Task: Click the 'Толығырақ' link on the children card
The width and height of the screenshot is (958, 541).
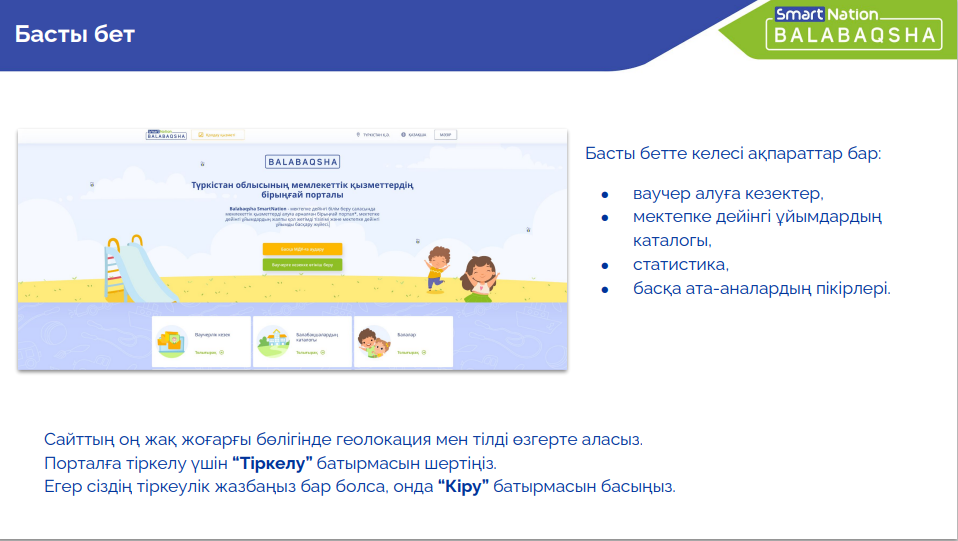Action: coord(411,353)
